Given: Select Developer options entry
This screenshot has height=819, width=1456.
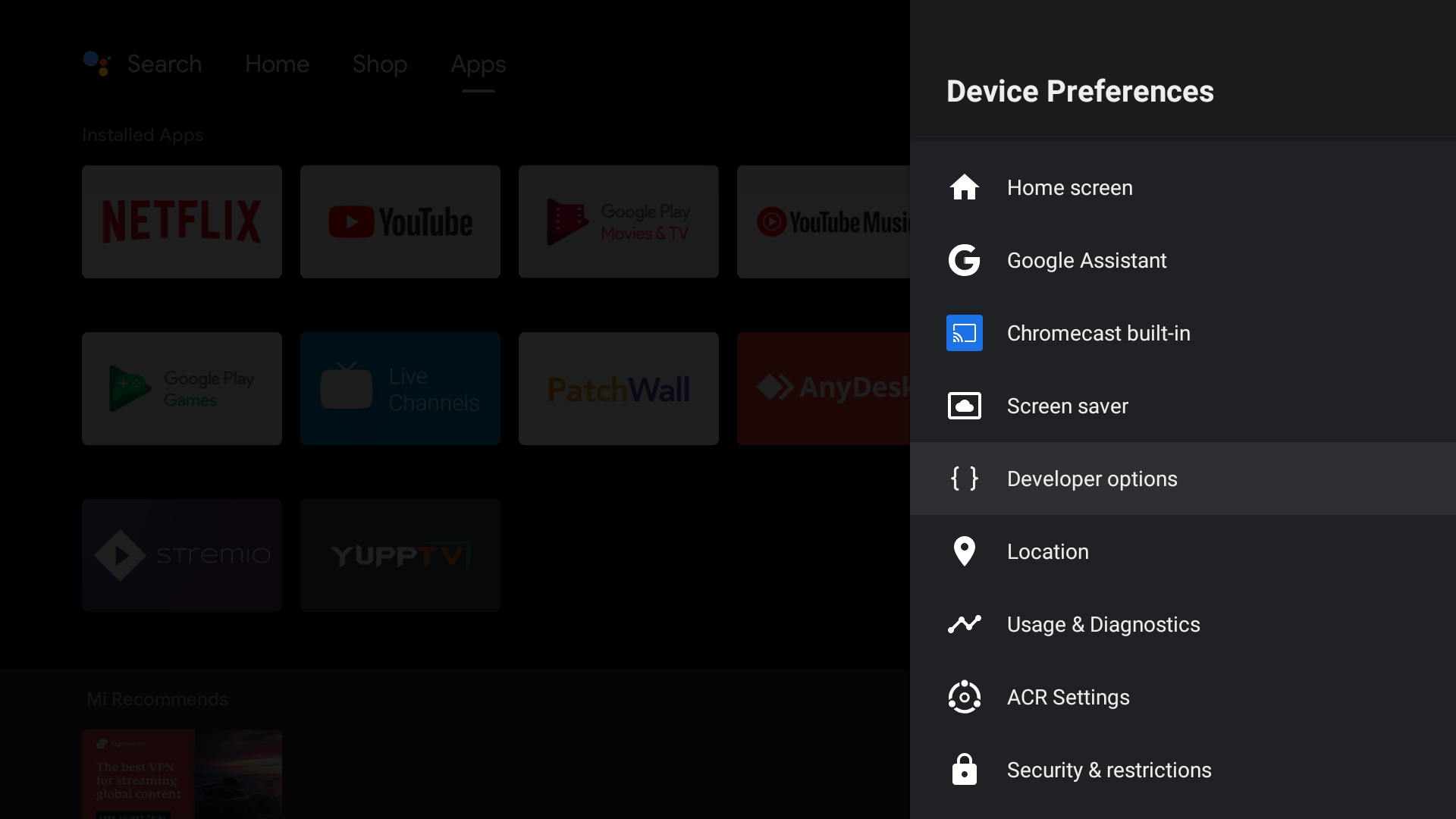Looking at the screenshot, I should (1183, 479).
